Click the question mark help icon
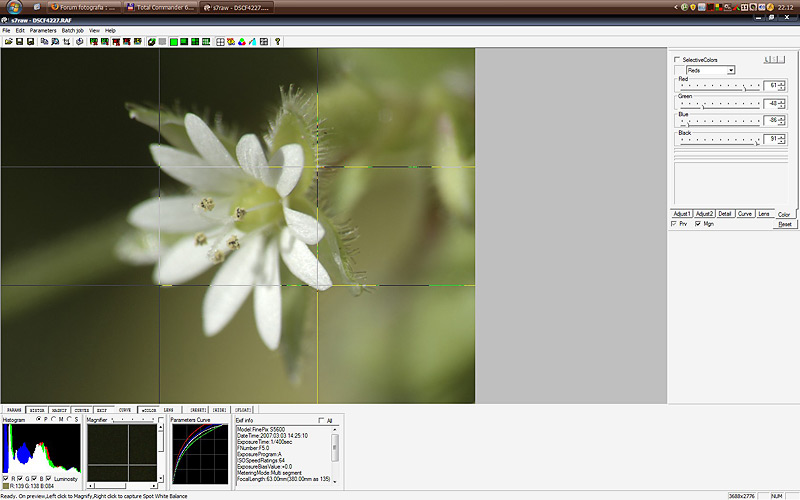This screenshot has width=800, height=500. click(278, 42)
